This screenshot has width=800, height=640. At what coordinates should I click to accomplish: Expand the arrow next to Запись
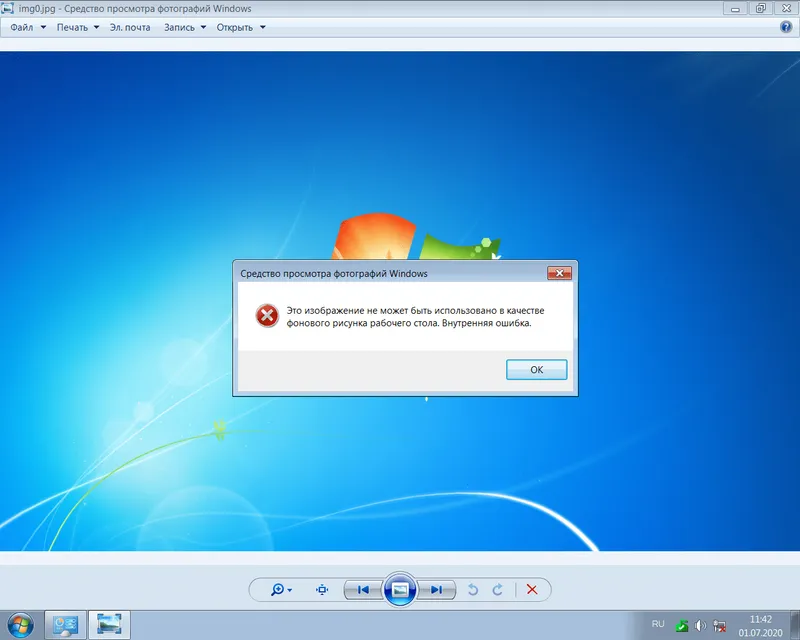tap(204, 28)
